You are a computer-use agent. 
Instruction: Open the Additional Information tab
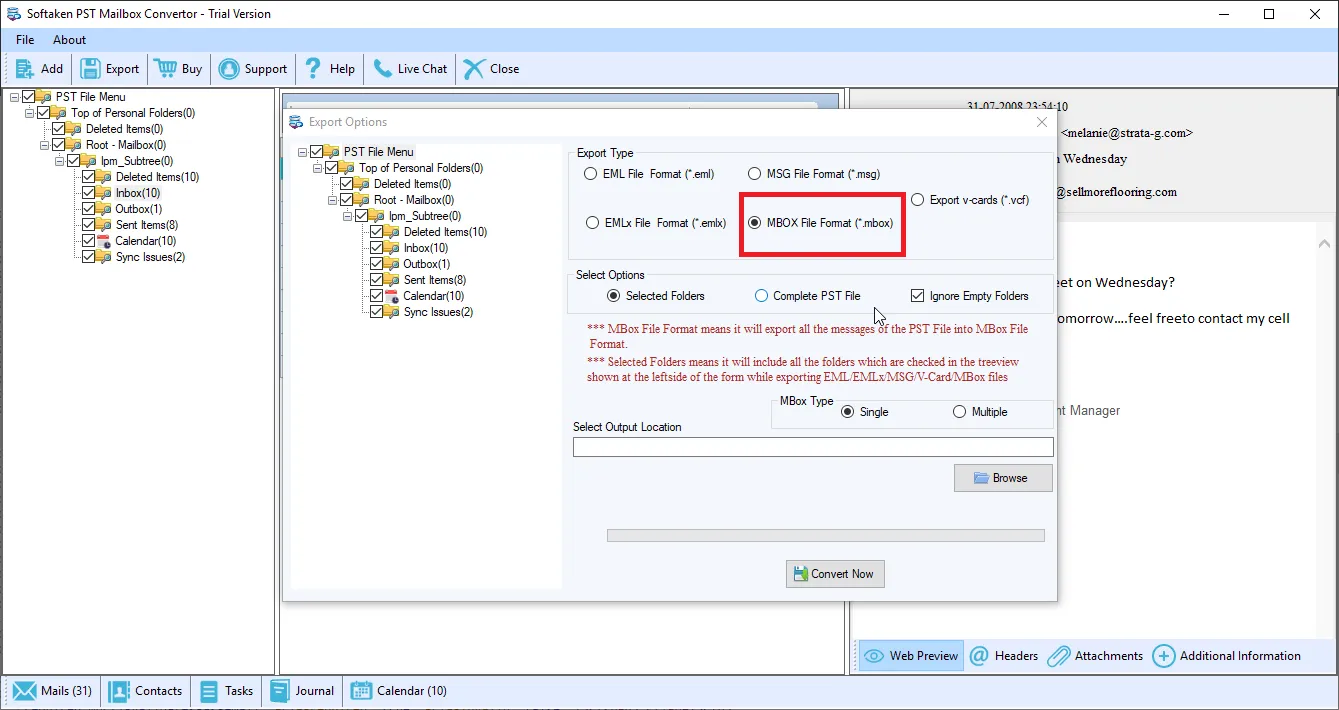coord(1227,656)
